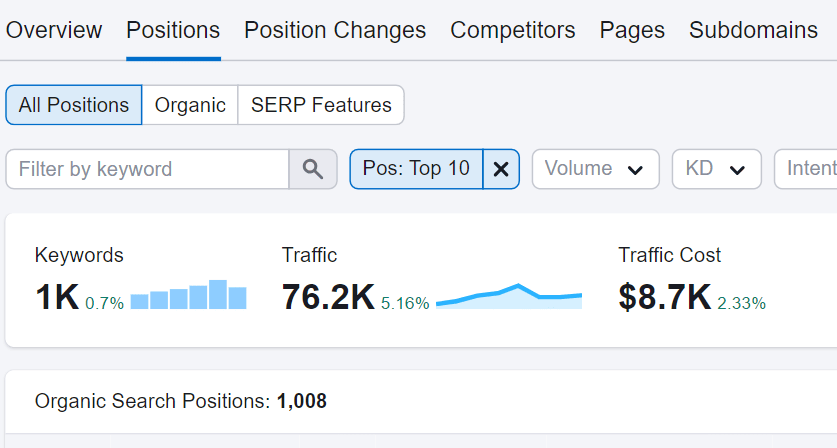Select the Subdomains tab
The height and width of the screenshot is (448, 837).
753,30
